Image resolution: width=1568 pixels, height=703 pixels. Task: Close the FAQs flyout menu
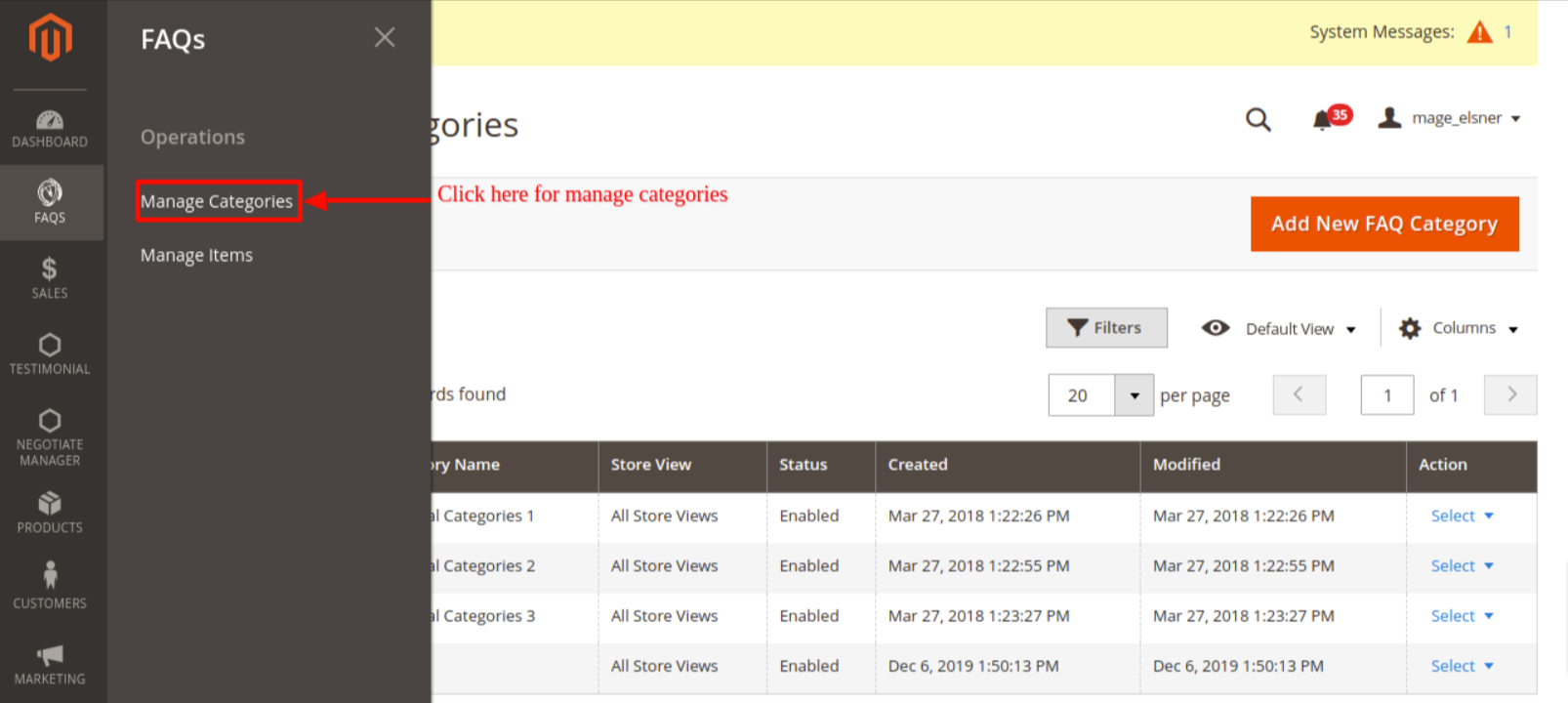[x=385, y=37]
